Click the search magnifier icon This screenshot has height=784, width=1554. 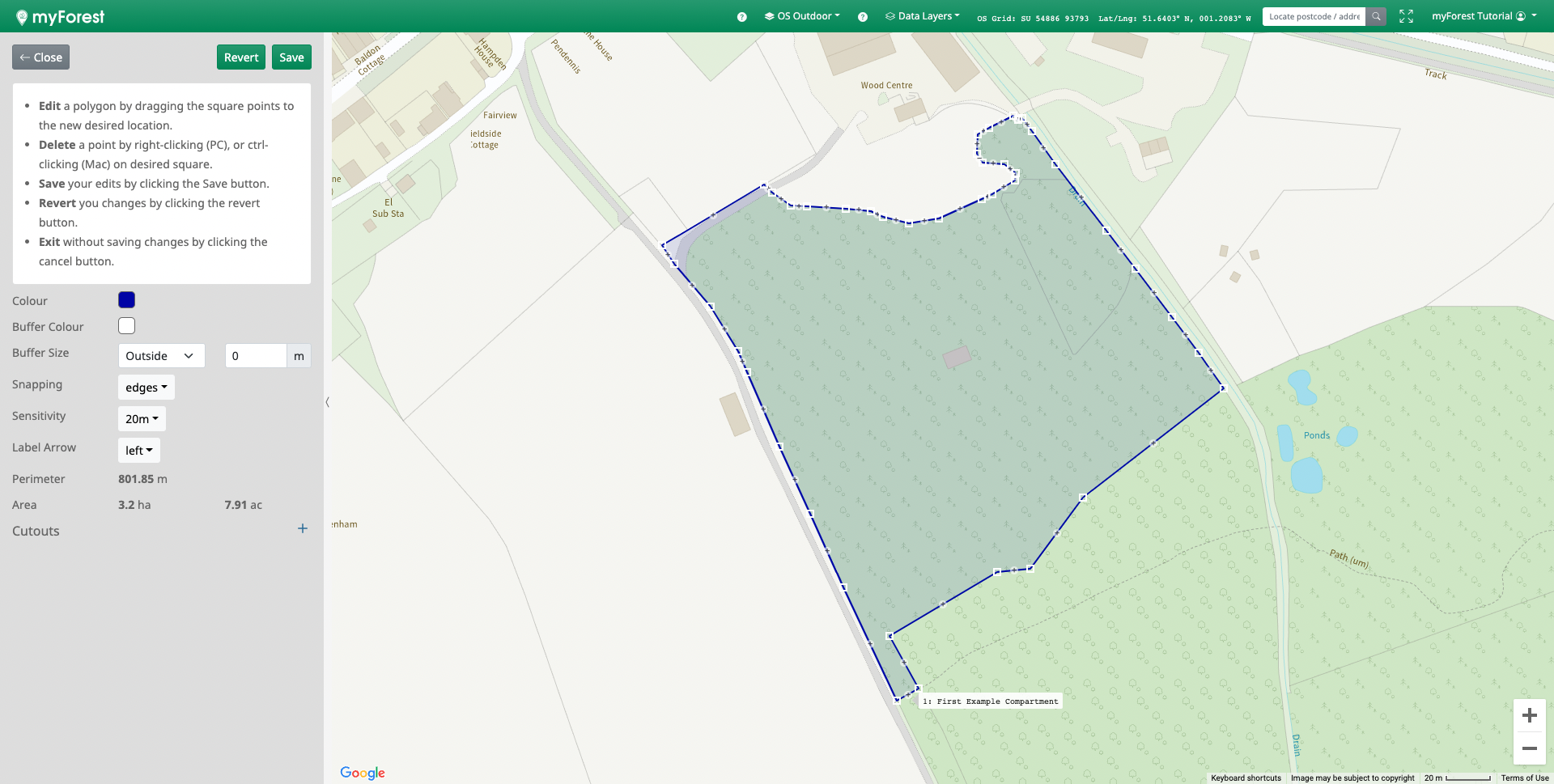click(1376, 16)
